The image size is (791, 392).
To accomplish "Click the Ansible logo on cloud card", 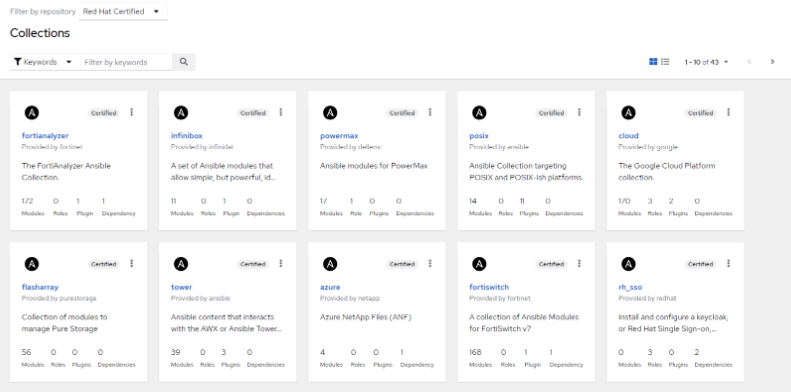I will point(628,113).
